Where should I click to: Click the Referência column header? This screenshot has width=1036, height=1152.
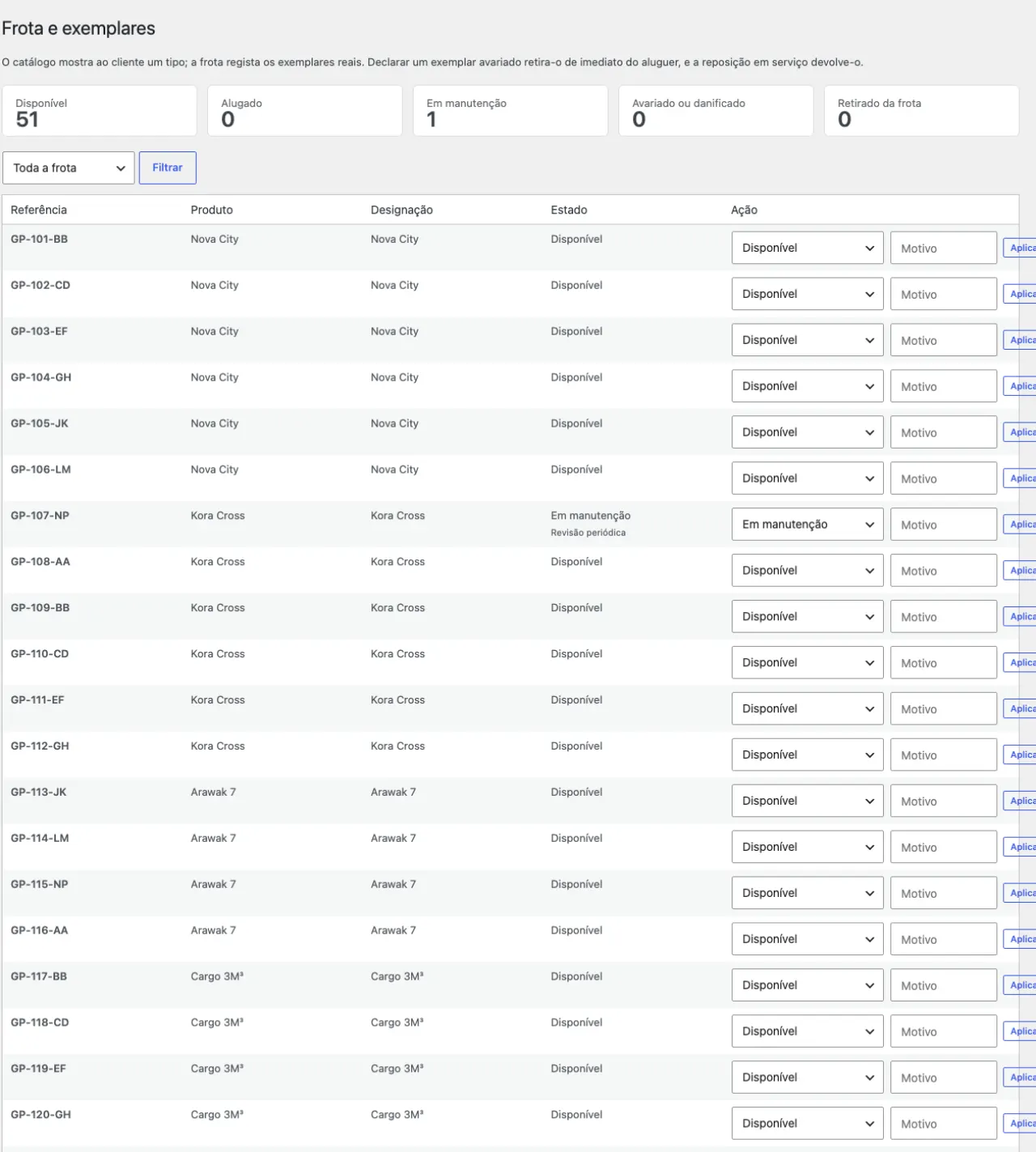(x=39, y=210)
